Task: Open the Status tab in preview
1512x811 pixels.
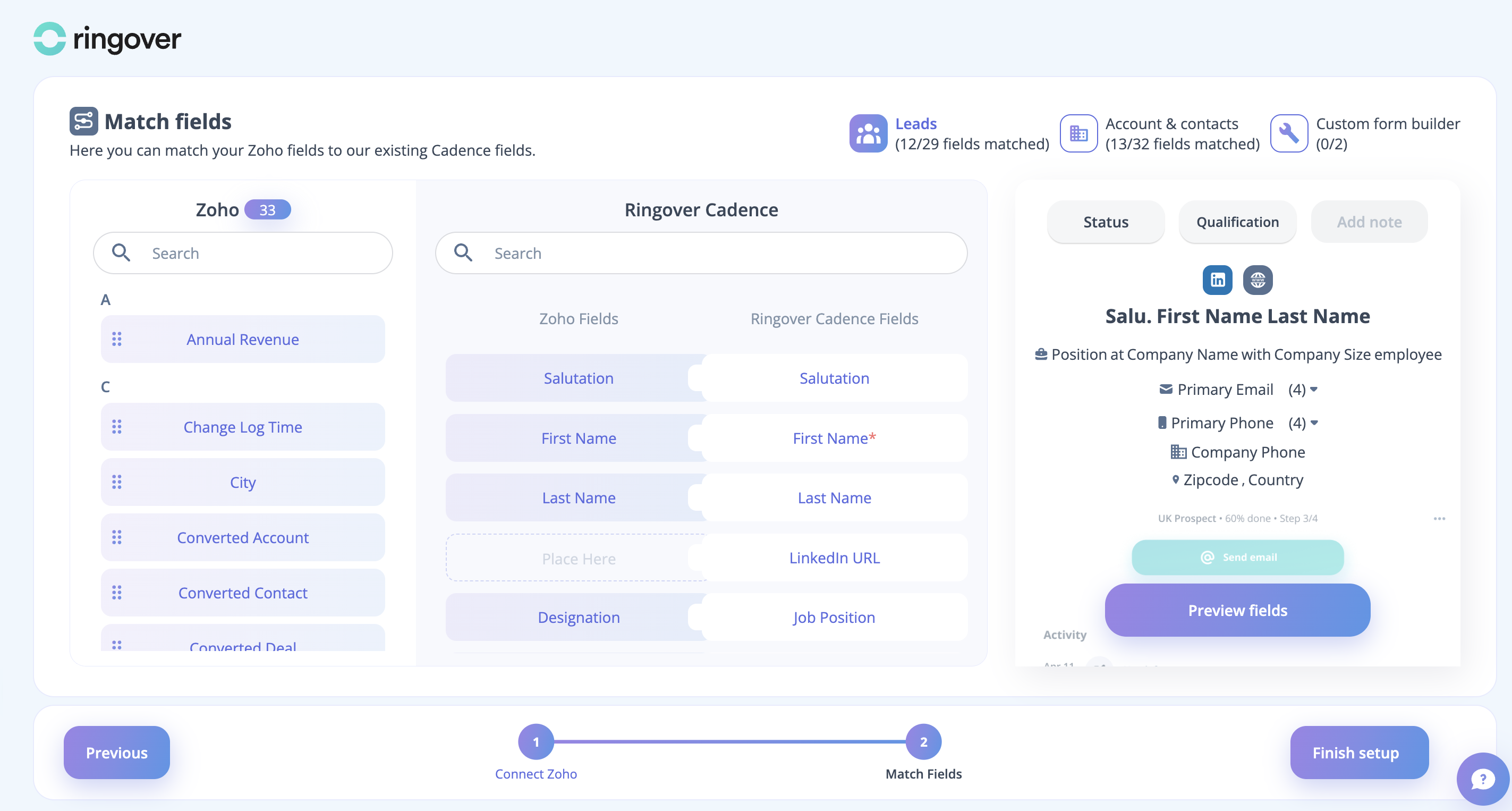Action: tap(1105, 222)
